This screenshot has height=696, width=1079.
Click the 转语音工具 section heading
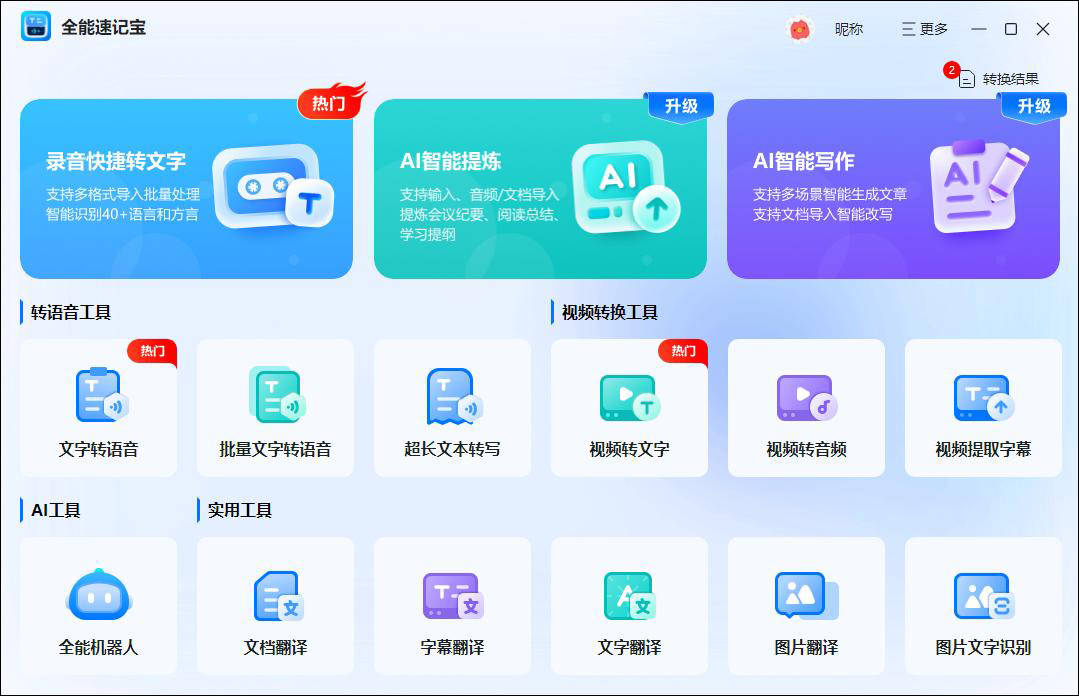pos(70,313)
